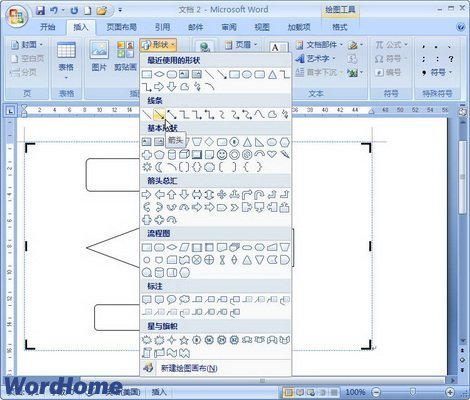The width and height of the screenshot is (470, 400).
Task: Open the 页面布局 ribbon tab
Action: pyautogui.click(x=122, y=27)
